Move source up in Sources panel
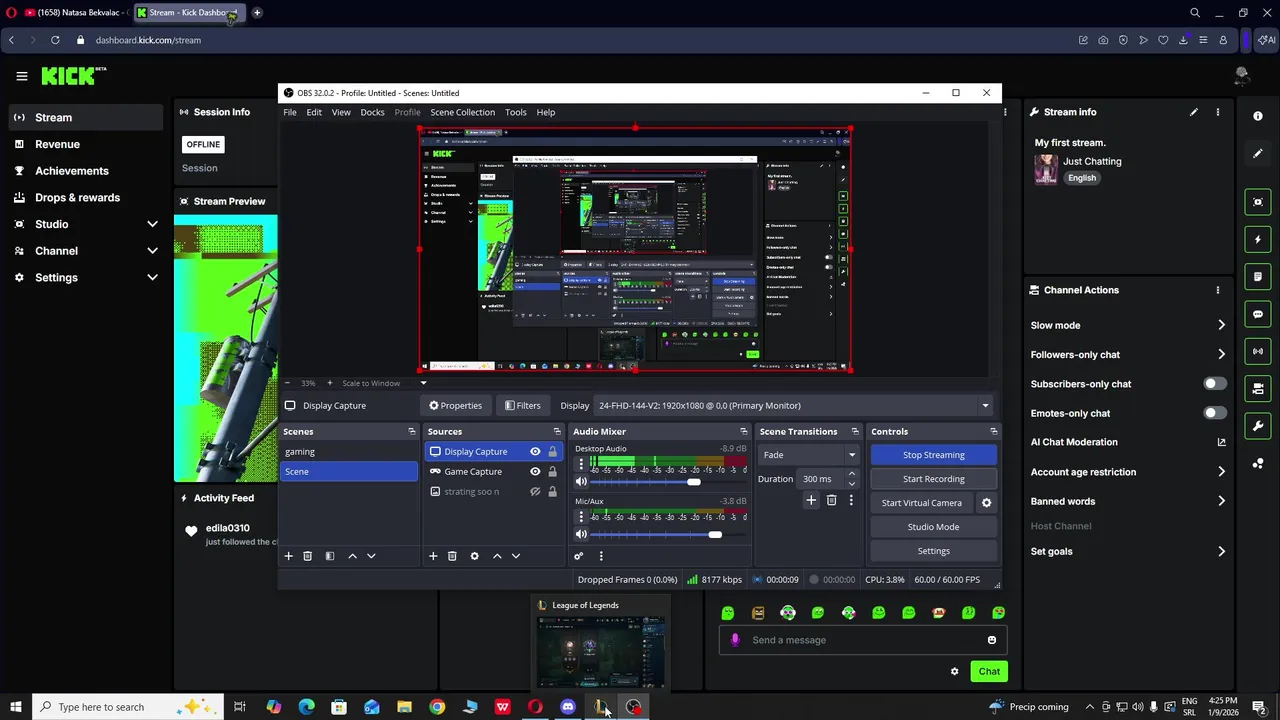Image resolution: width=1280 pixels, height=720 pixels. 497,556
